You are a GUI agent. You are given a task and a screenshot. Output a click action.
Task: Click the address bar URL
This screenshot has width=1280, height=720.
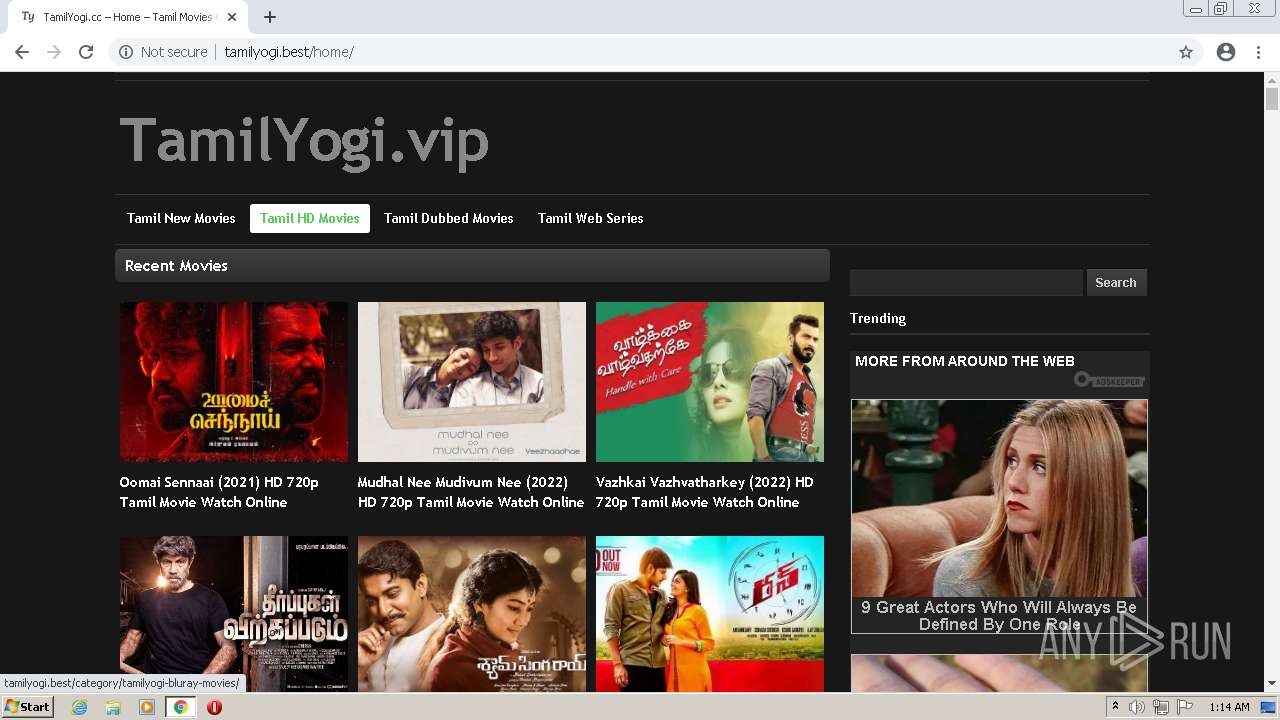coord(289,52)
